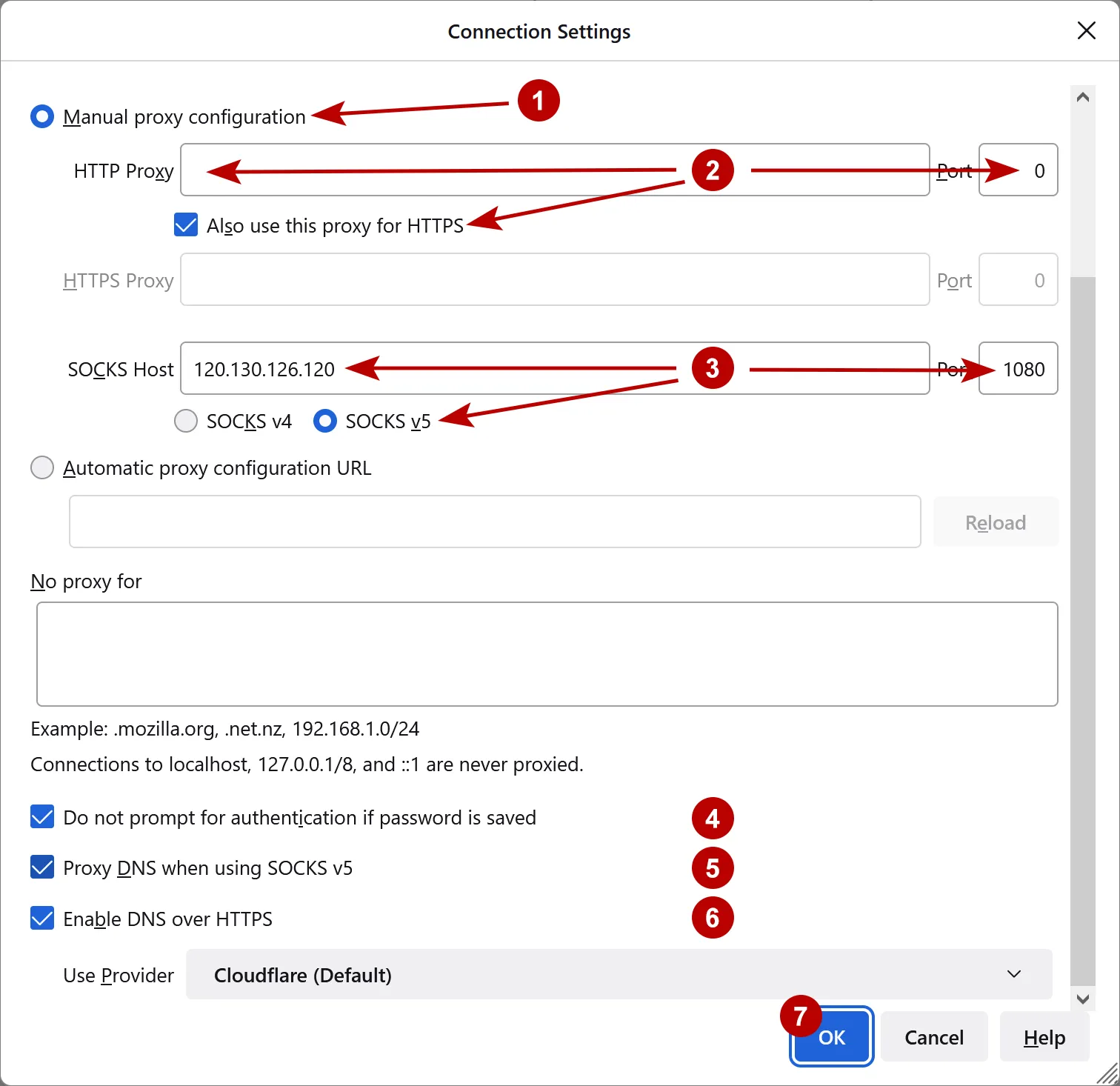Viewport: 1120px width, 1086px height.
Task: Click the HTTP Proxy input field
Action: [x=555, y=170]
